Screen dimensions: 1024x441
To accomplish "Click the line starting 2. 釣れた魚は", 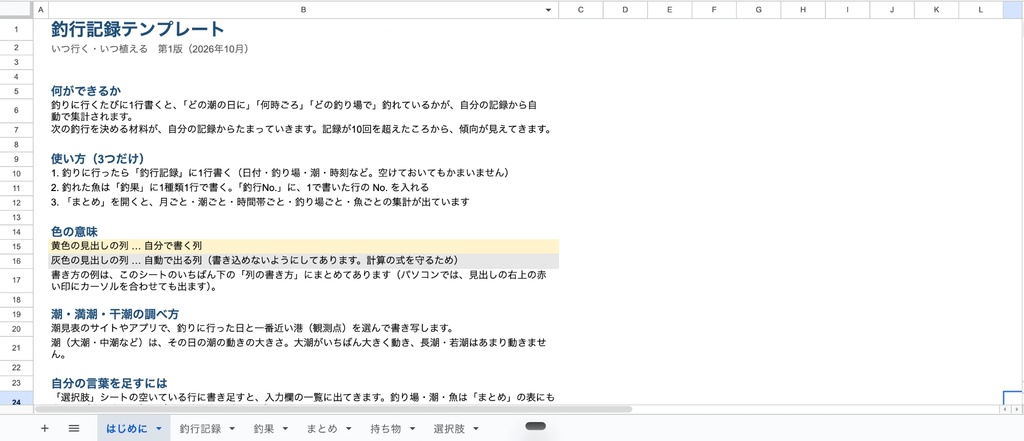I will pyautogui.click(x=240, y=188).
